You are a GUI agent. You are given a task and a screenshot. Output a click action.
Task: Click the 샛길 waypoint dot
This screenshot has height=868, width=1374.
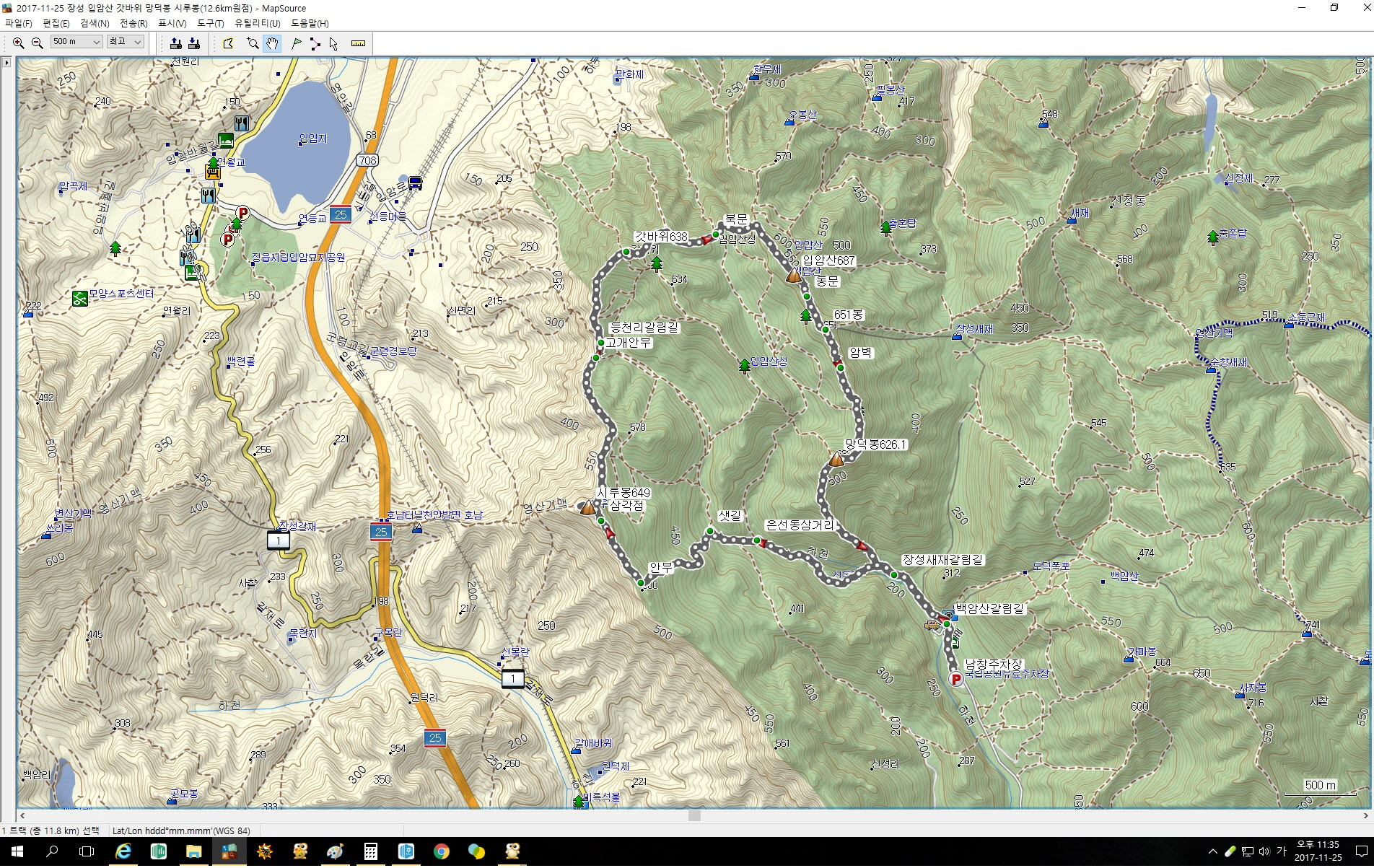(x=710, y=531)
